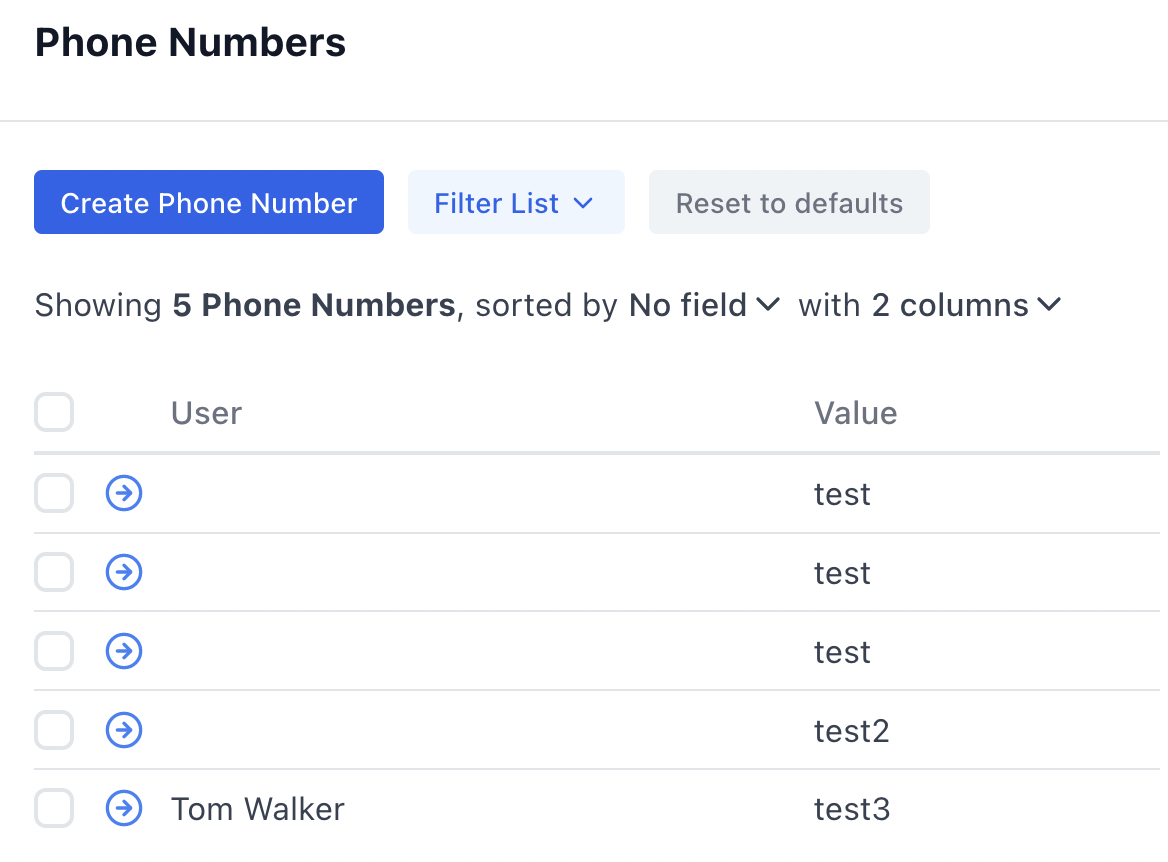The width and height of the screenshot is (1168, 862).
Task: Expand the '2 columns' dropdown
Action: pos(965,305)
